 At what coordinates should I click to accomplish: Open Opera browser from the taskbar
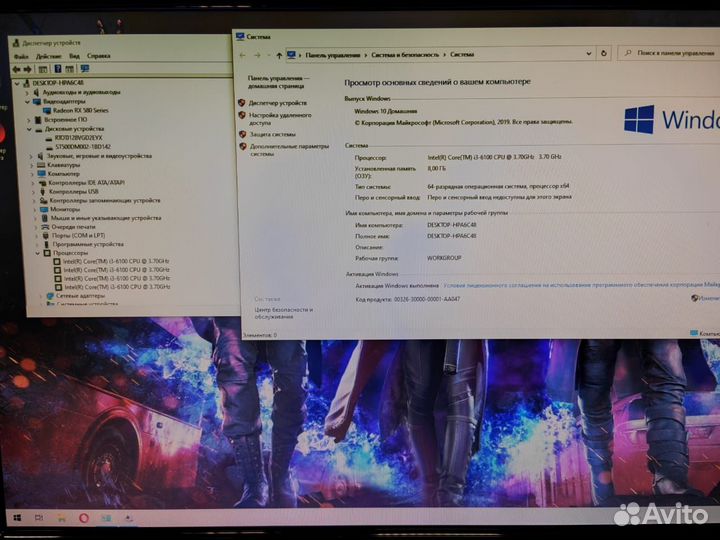tap(84, 518)
